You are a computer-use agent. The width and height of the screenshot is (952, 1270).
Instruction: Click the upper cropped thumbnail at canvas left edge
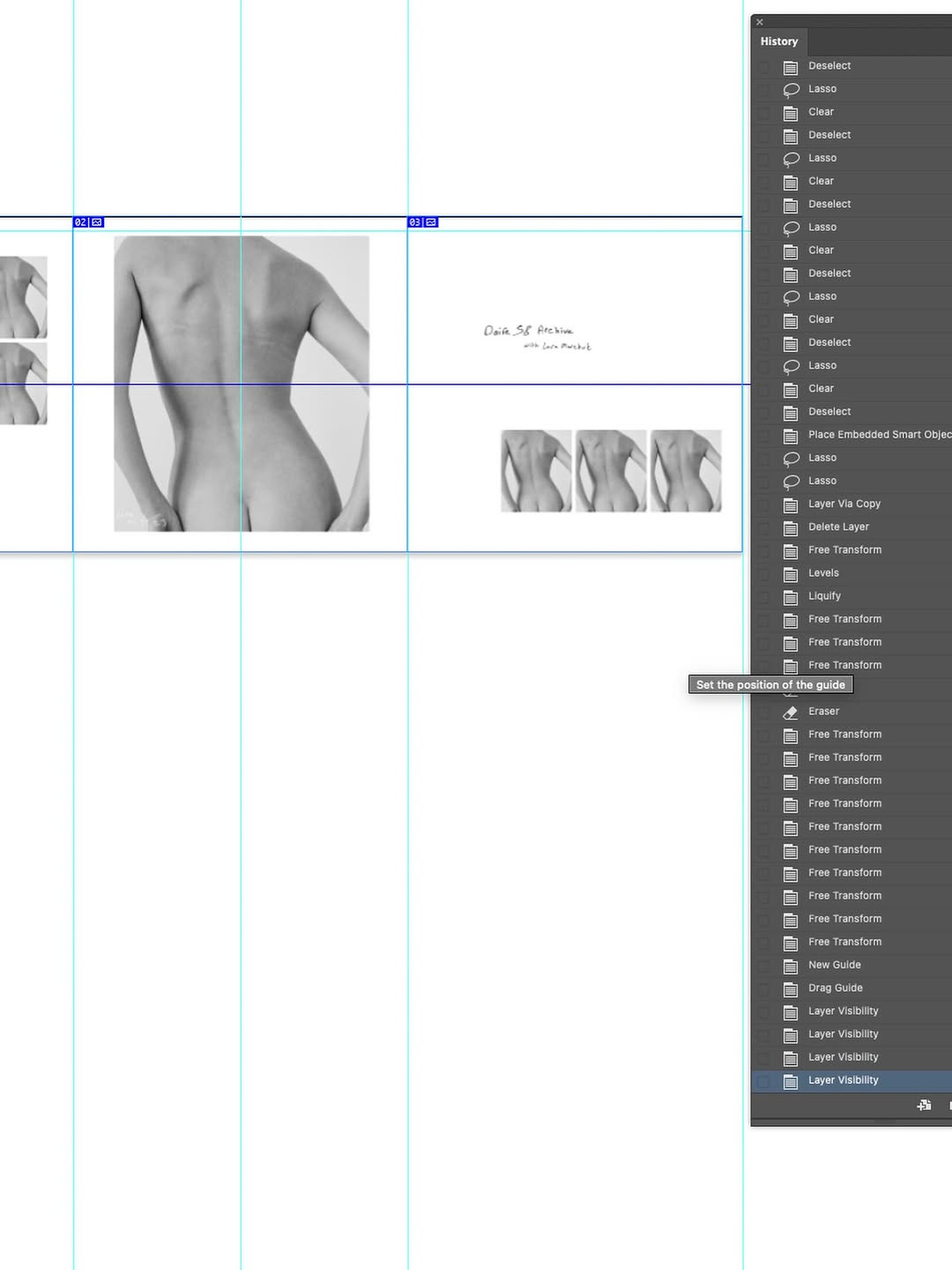pos(23,297)
